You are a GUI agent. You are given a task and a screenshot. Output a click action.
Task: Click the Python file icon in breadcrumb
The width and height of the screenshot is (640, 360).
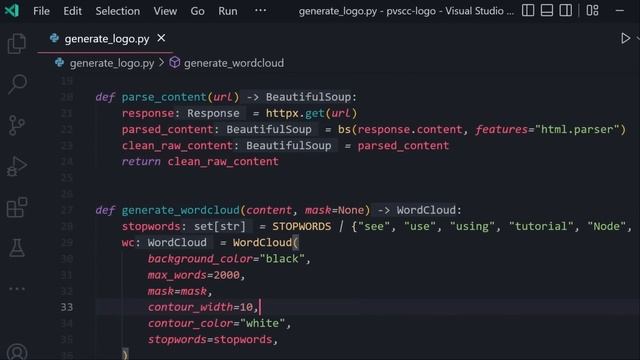pyautogui.click(x=60, y=62)
